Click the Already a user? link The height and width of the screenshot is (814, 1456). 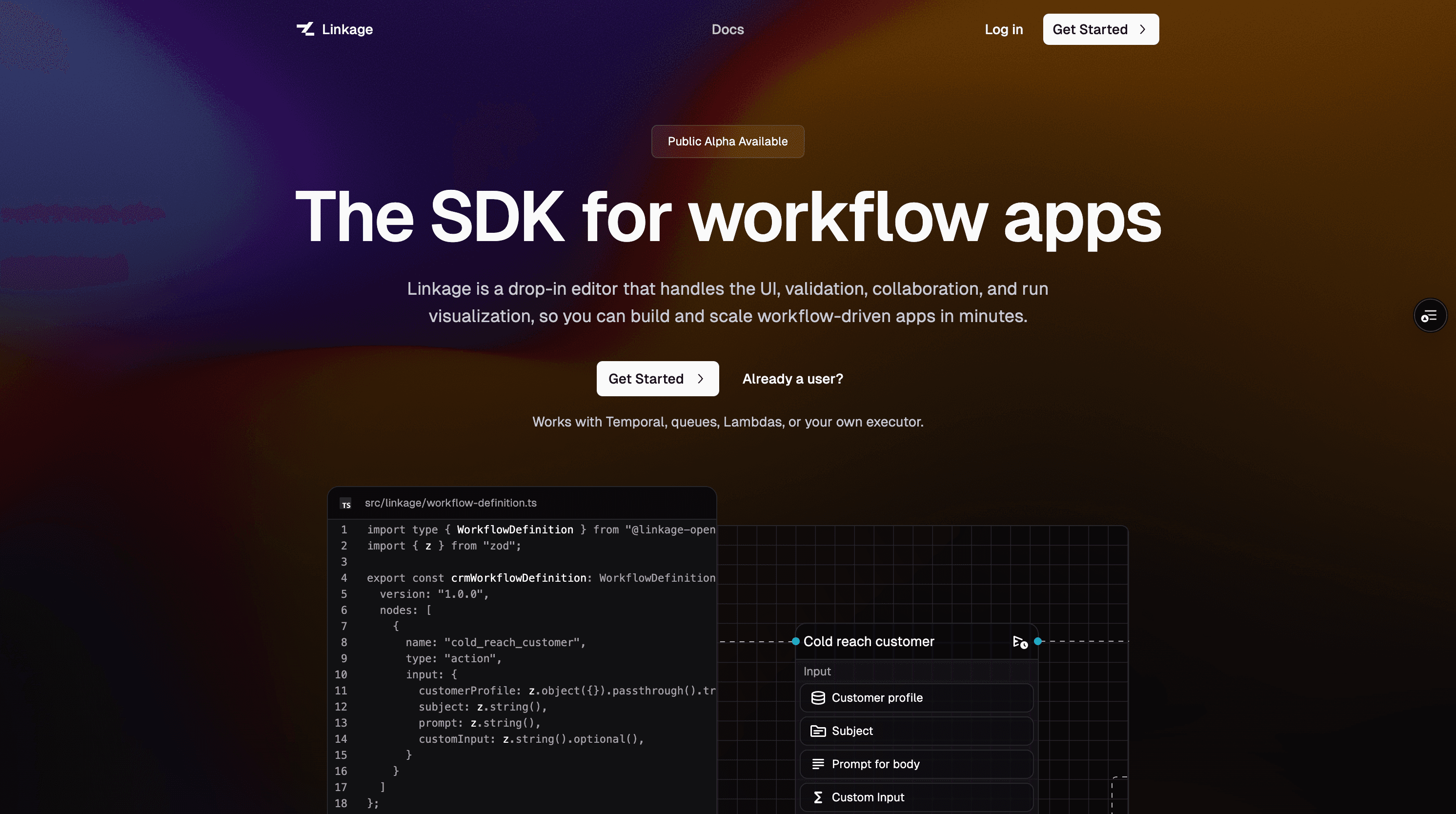pyautogui.click(x=792, y=379)
